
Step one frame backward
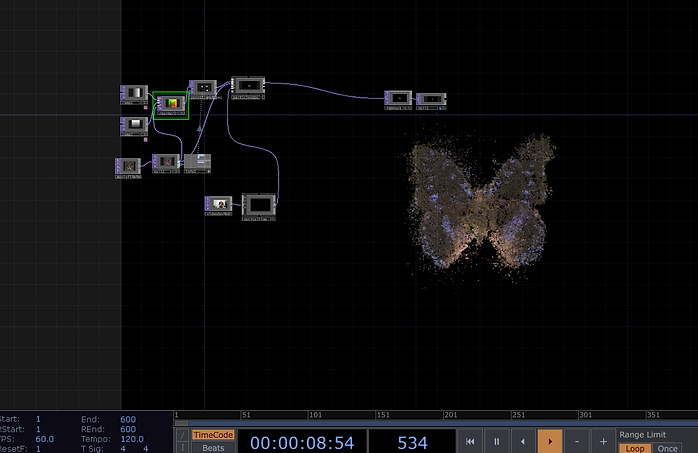(x=523, y=441)
